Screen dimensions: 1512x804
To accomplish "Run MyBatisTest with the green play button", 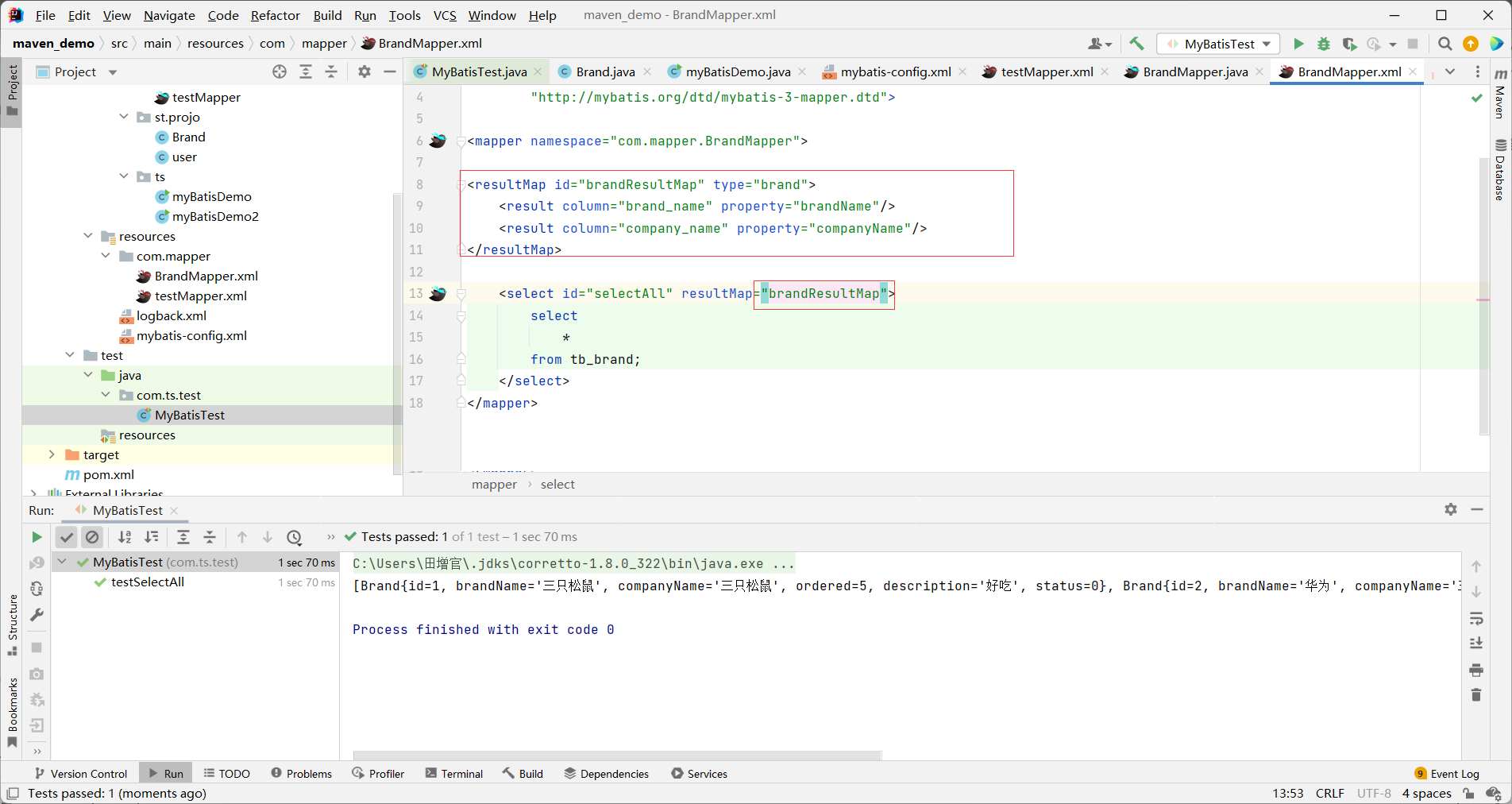I will click(1298, 44).
